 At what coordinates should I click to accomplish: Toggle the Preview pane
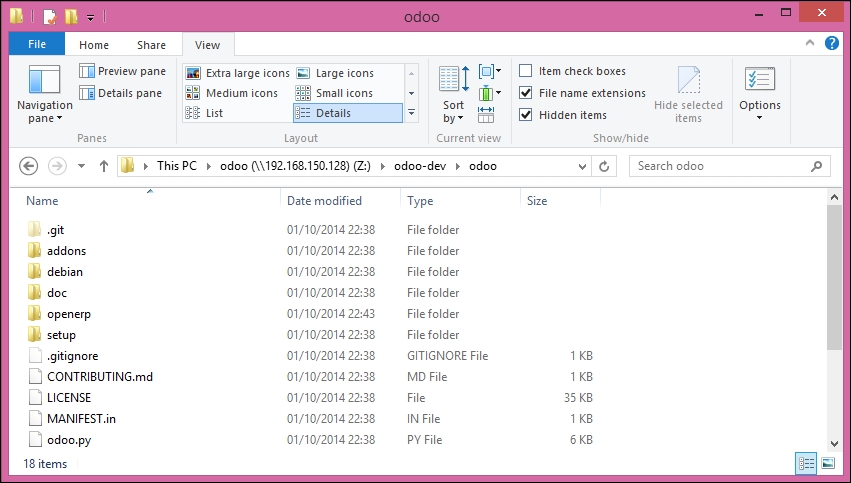click(x=122, y=71)
